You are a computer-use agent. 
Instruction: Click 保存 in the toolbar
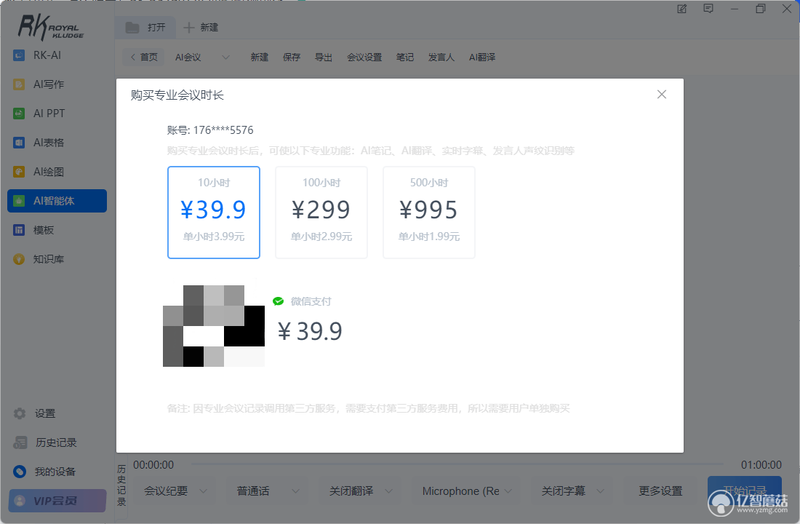click(x=291, y=57)
